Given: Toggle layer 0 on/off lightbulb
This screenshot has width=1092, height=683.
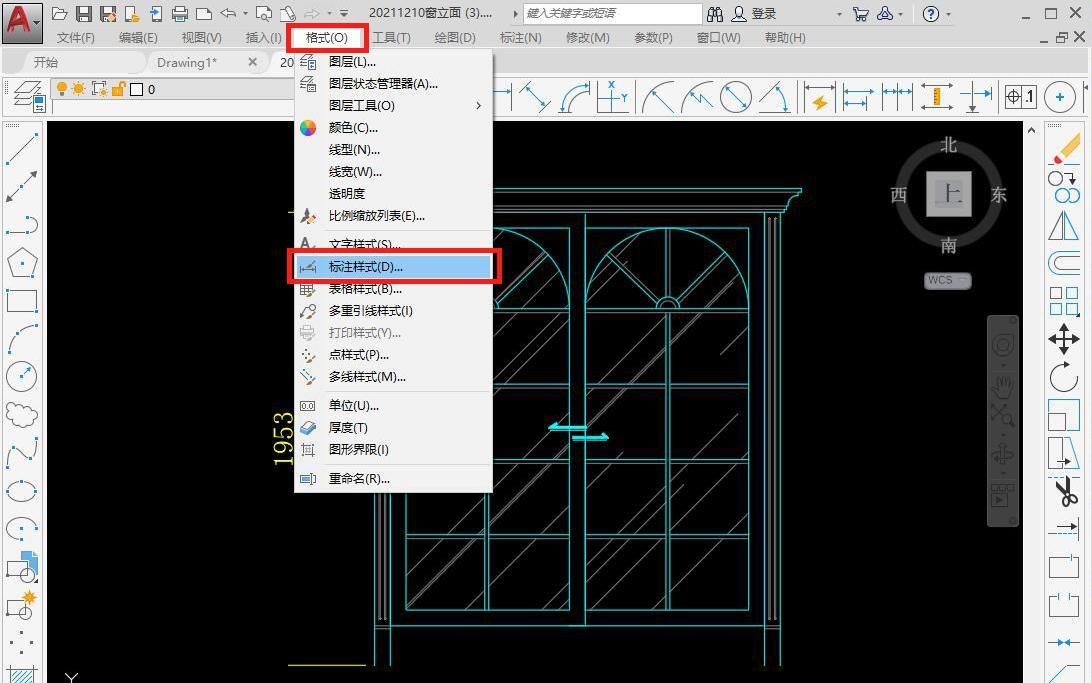Looking at the screenshot, I should point(62,88).
